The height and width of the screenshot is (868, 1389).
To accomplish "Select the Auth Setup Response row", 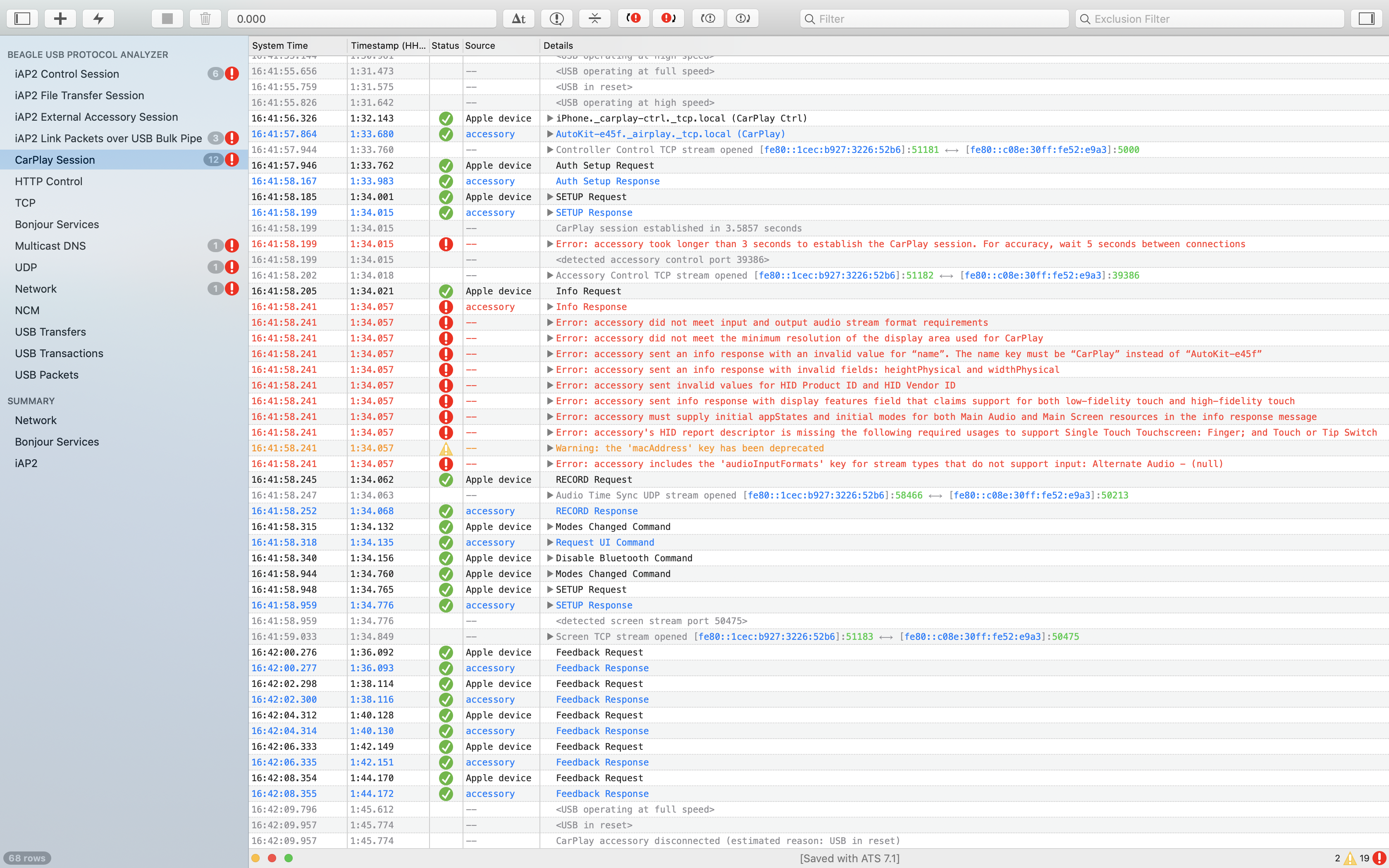I will tap(819, 181).
